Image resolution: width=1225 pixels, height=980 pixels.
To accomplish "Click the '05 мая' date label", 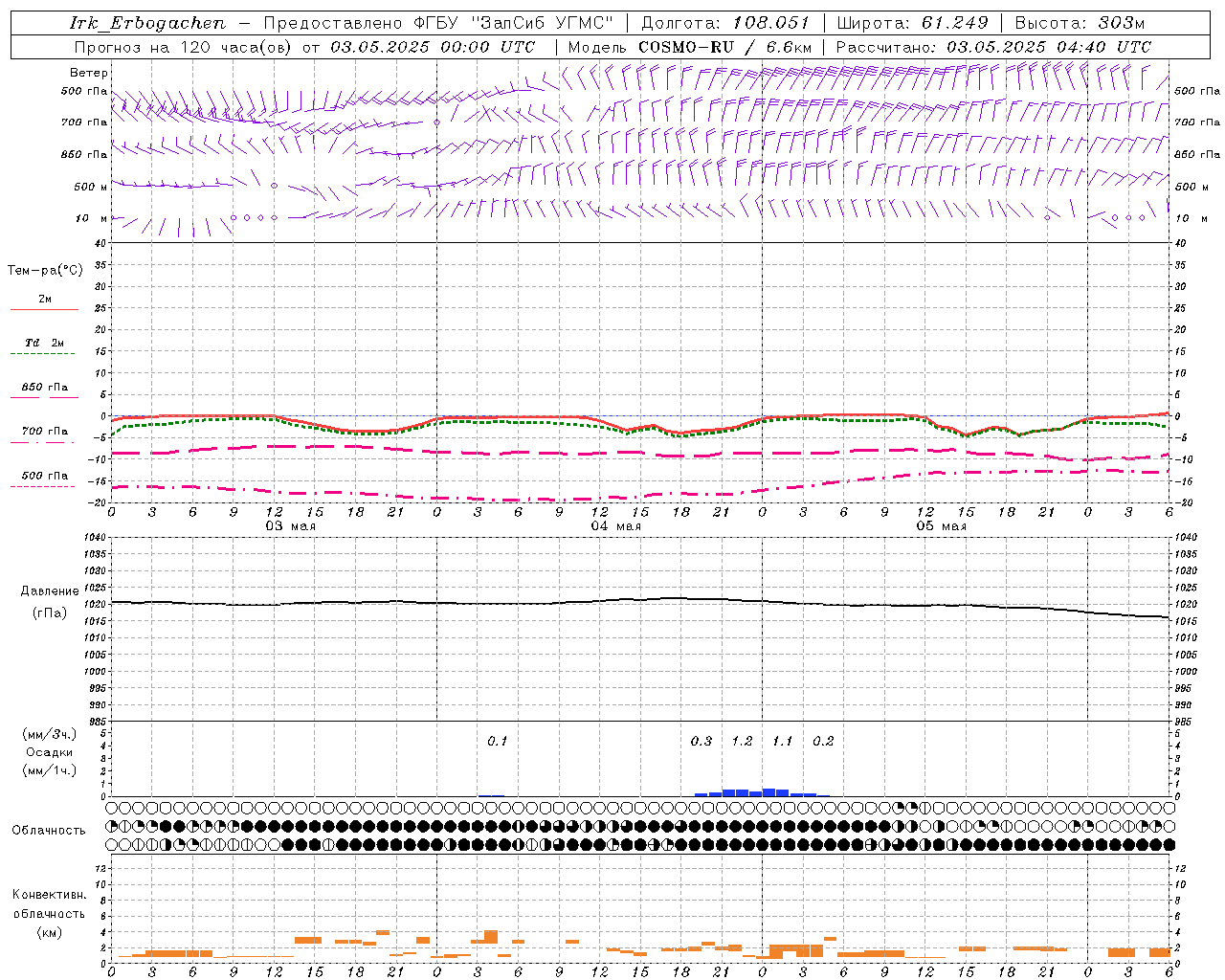I will pos(941,525).
